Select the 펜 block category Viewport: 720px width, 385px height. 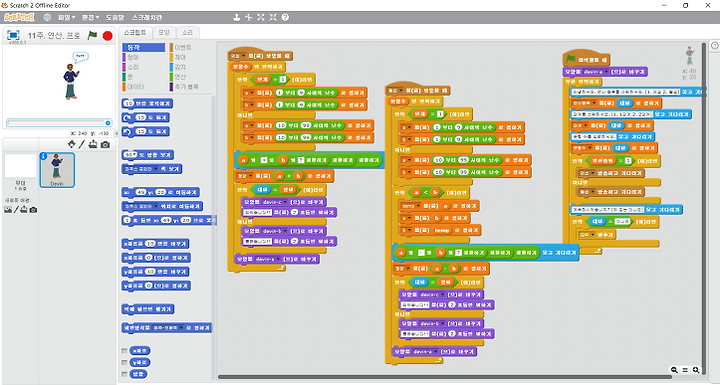pyautogui.click(x=143, y=77)
